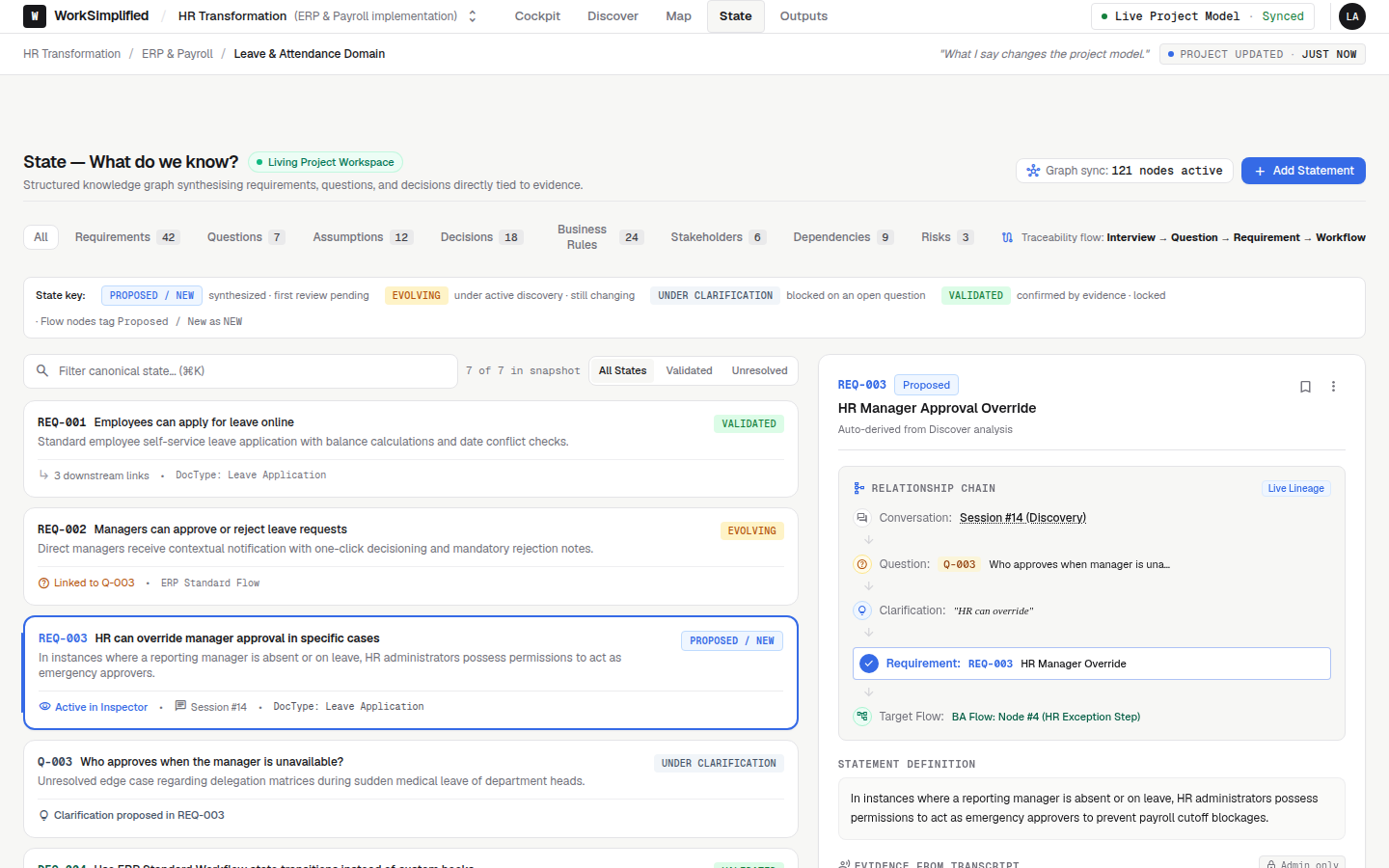Click Session #14 chat icon on REQ-003 card
This screenshot has width=1389, height=868.
pos(180,706)
